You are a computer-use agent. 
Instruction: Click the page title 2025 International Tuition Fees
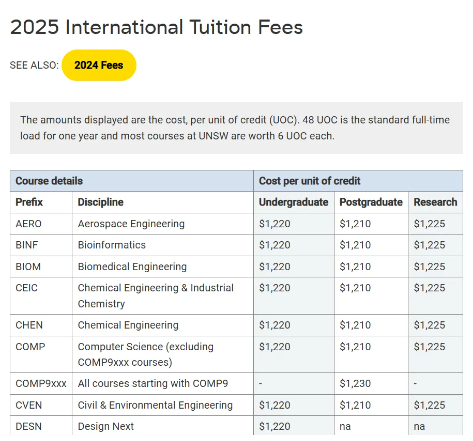tap(156, 27)
